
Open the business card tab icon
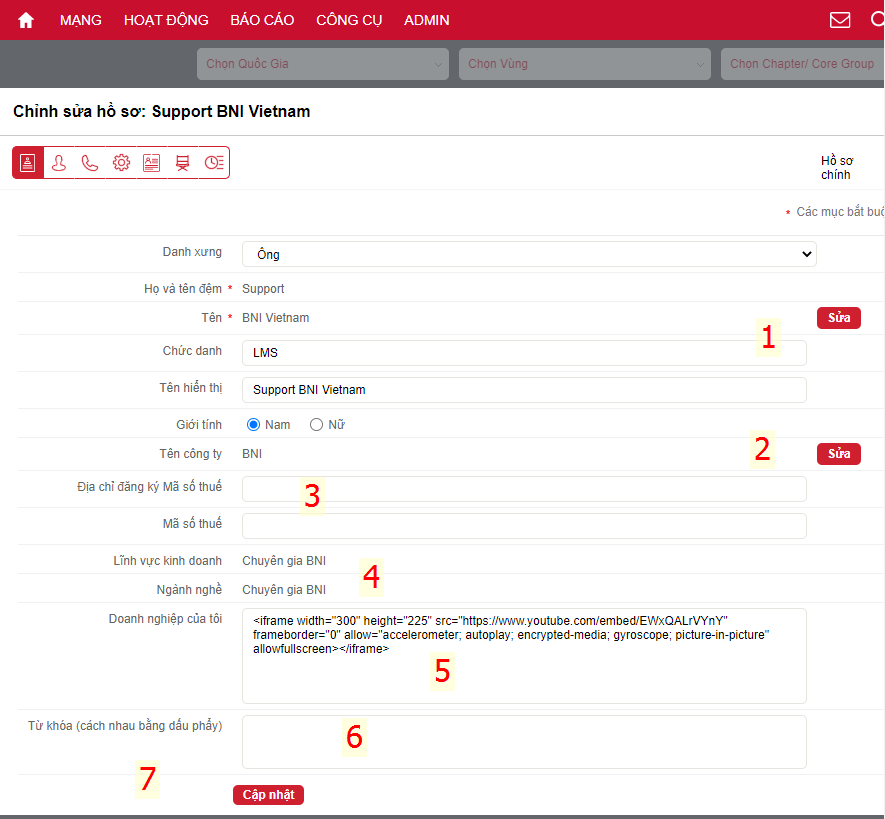151,163
